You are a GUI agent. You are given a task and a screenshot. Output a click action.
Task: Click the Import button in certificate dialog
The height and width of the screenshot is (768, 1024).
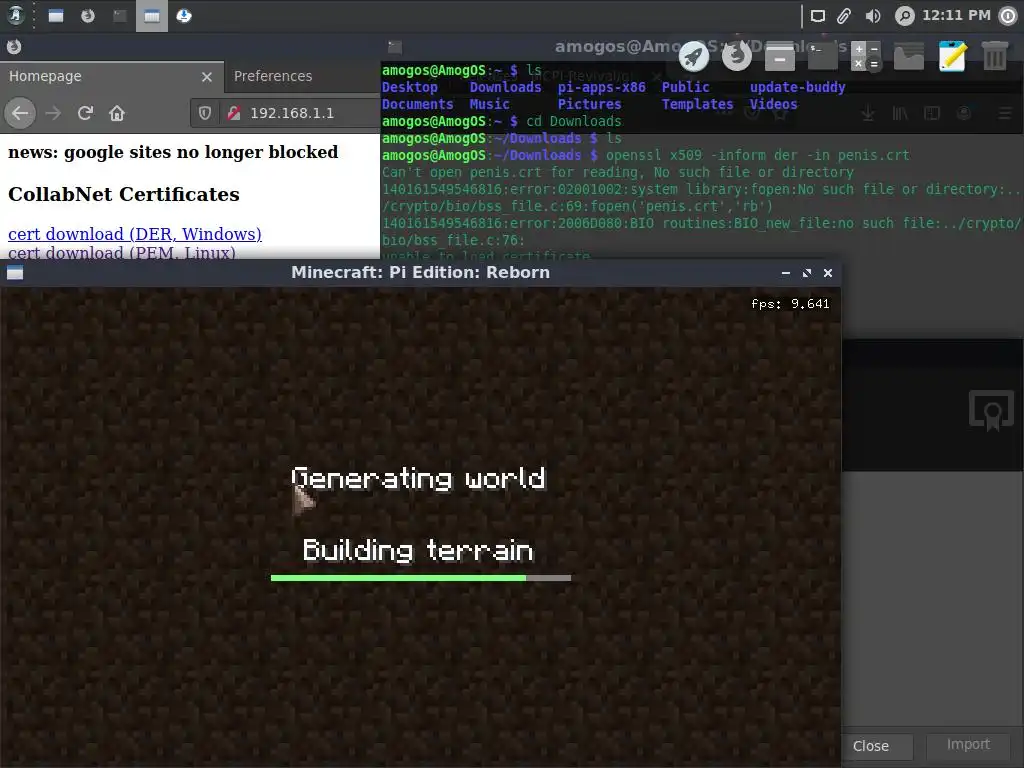tap(968, 744)
